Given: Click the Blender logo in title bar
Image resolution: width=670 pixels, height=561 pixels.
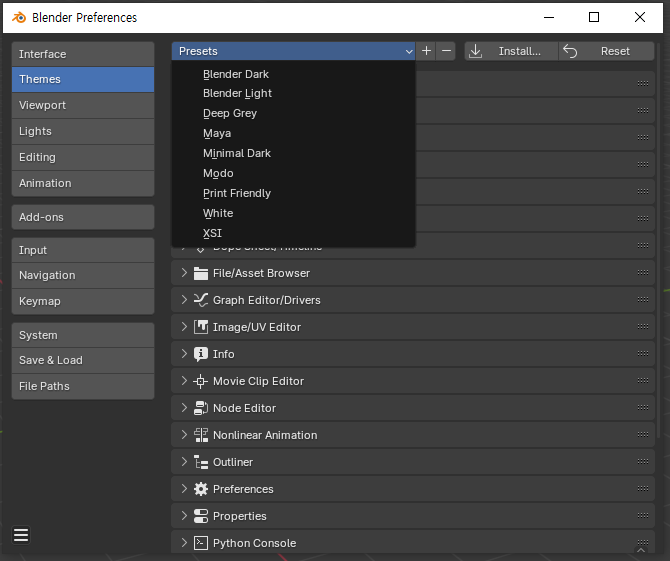Looking at the screenshot, I should (19, 18).
